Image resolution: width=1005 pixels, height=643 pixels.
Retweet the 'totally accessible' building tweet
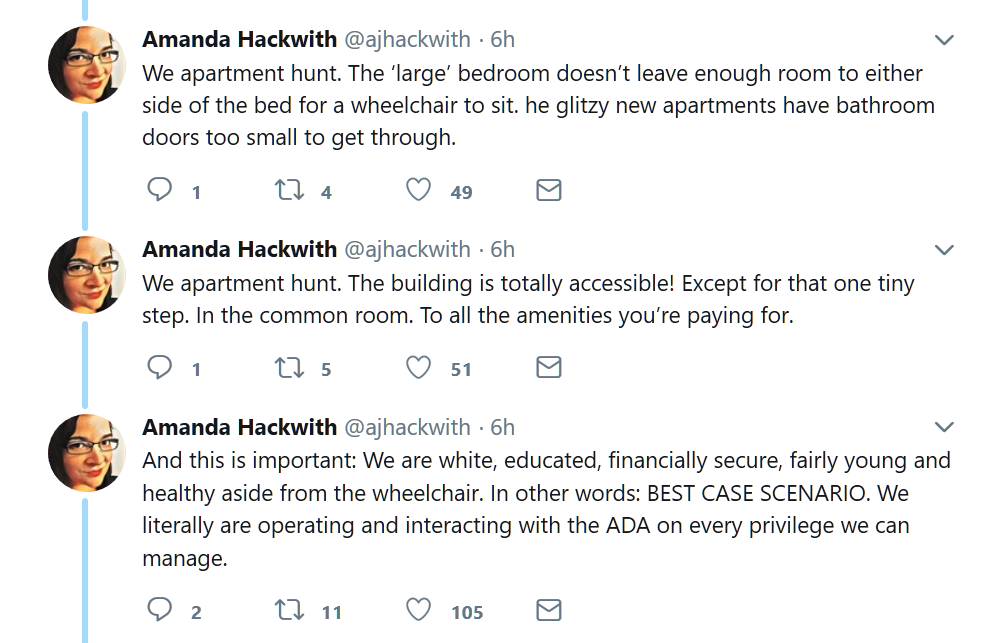pos(289,368)
